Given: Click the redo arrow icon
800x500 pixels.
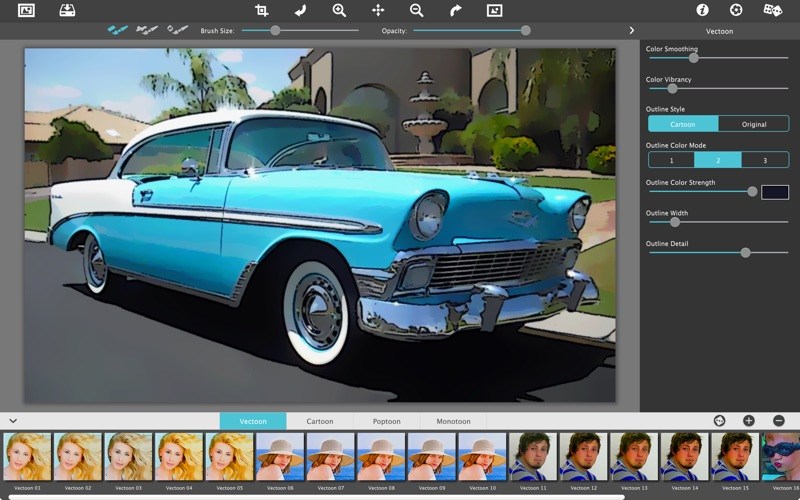Looking at the screenshot, I should (x=455, y=10).
